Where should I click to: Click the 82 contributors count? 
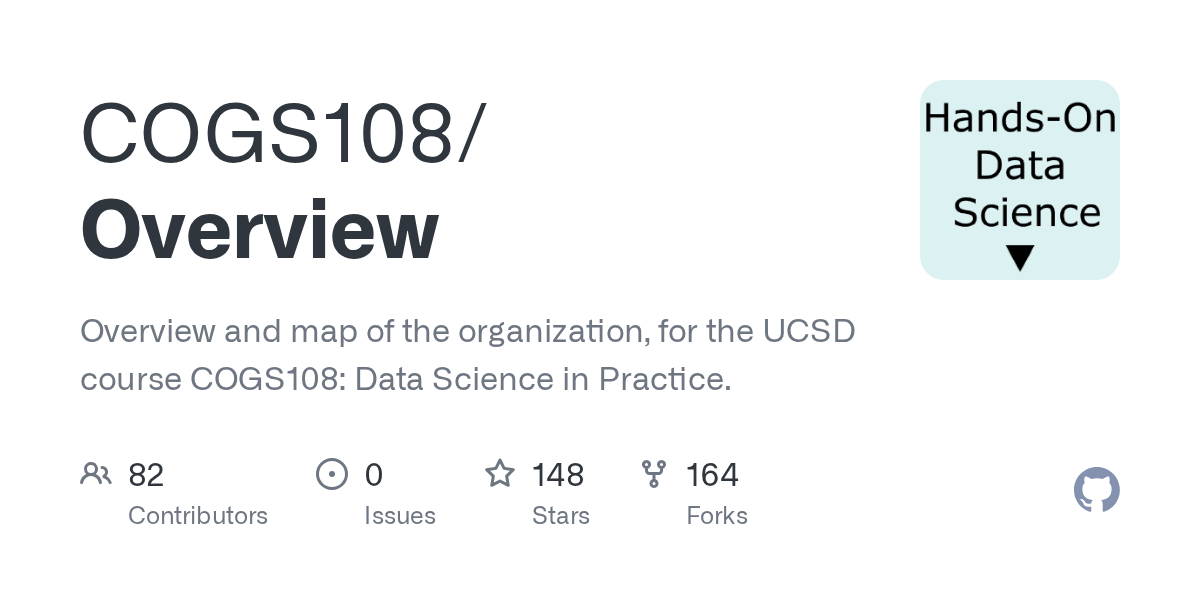146,474
